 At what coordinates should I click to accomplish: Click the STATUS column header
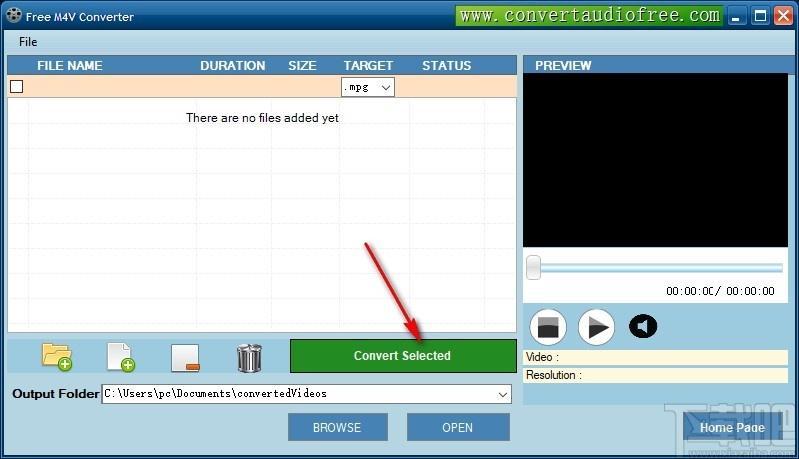(446, 66)
